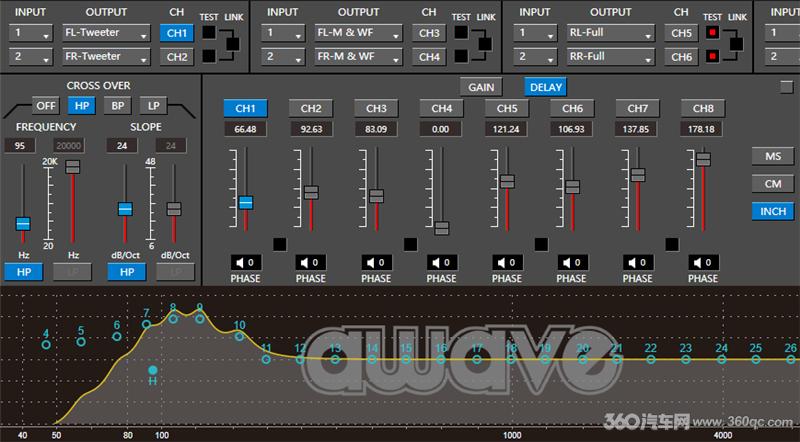Toggle the black link square between CH3 and CH4 delays
This screenshot has width=800, height=442.
click(x=410, y=244)
